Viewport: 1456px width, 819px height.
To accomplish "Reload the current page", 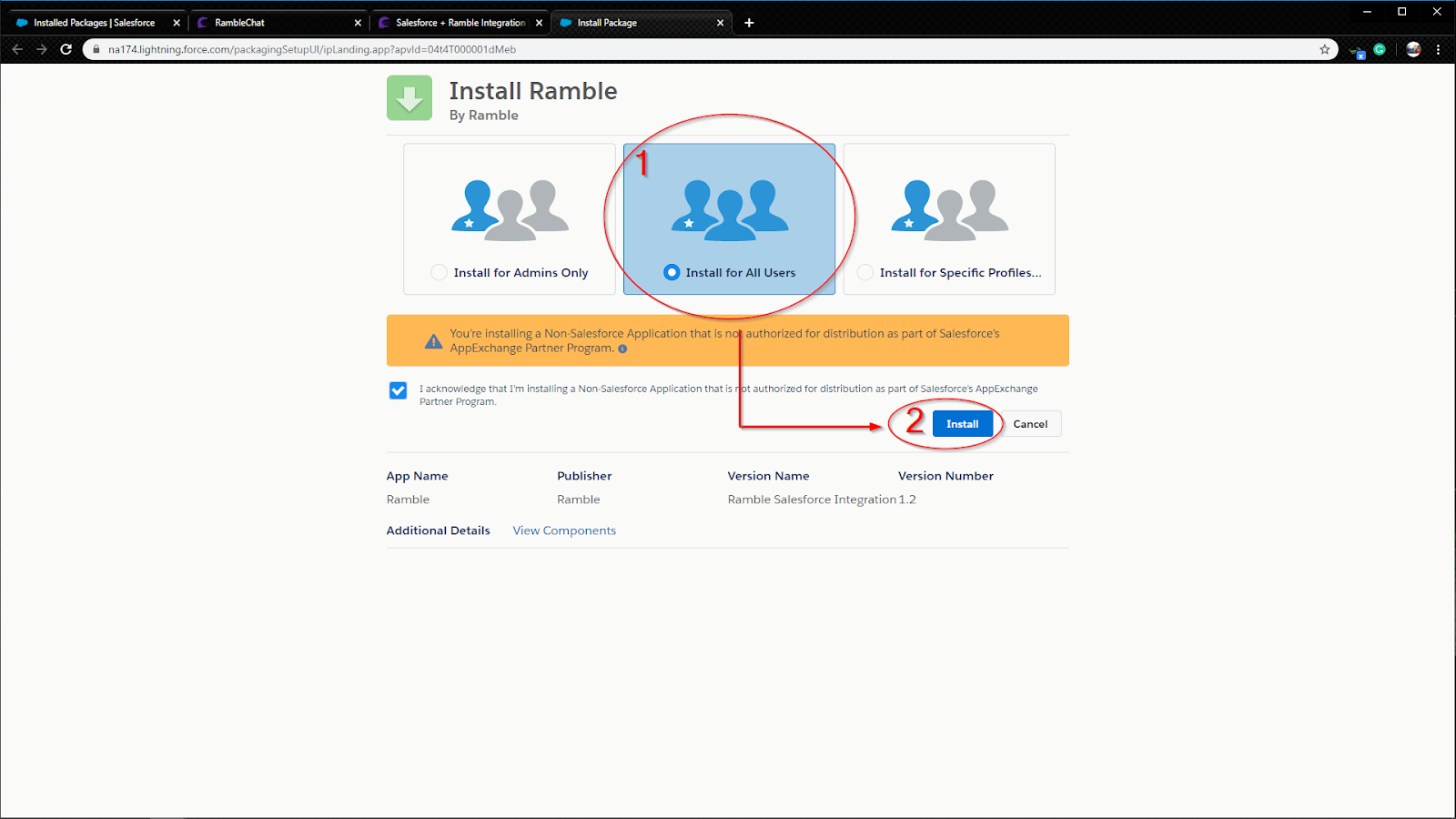I will coord(66,49).
